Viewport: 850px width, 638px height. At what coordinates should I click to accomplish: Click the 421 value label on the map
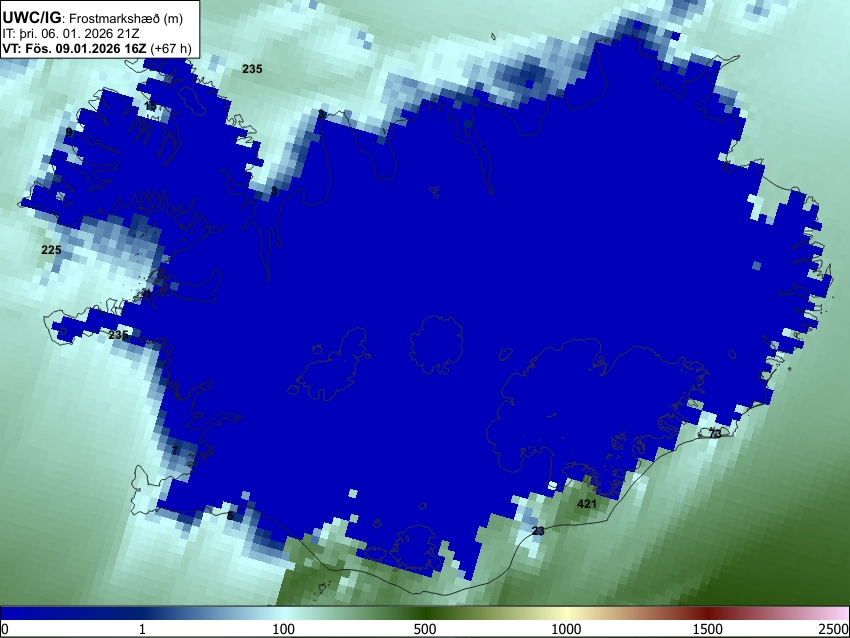[x=587, y=504]
